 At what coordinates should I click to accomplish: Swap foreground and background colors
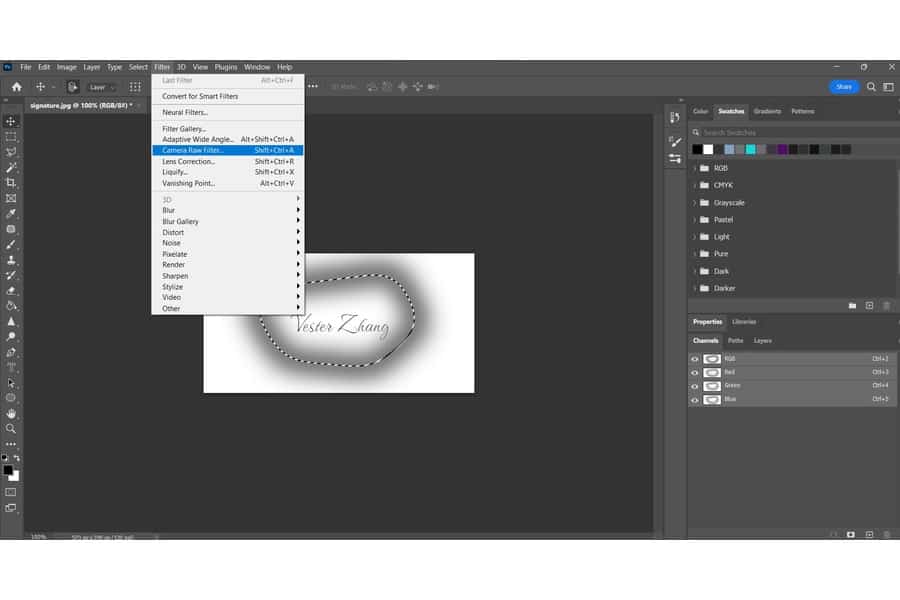coord(17,458)
